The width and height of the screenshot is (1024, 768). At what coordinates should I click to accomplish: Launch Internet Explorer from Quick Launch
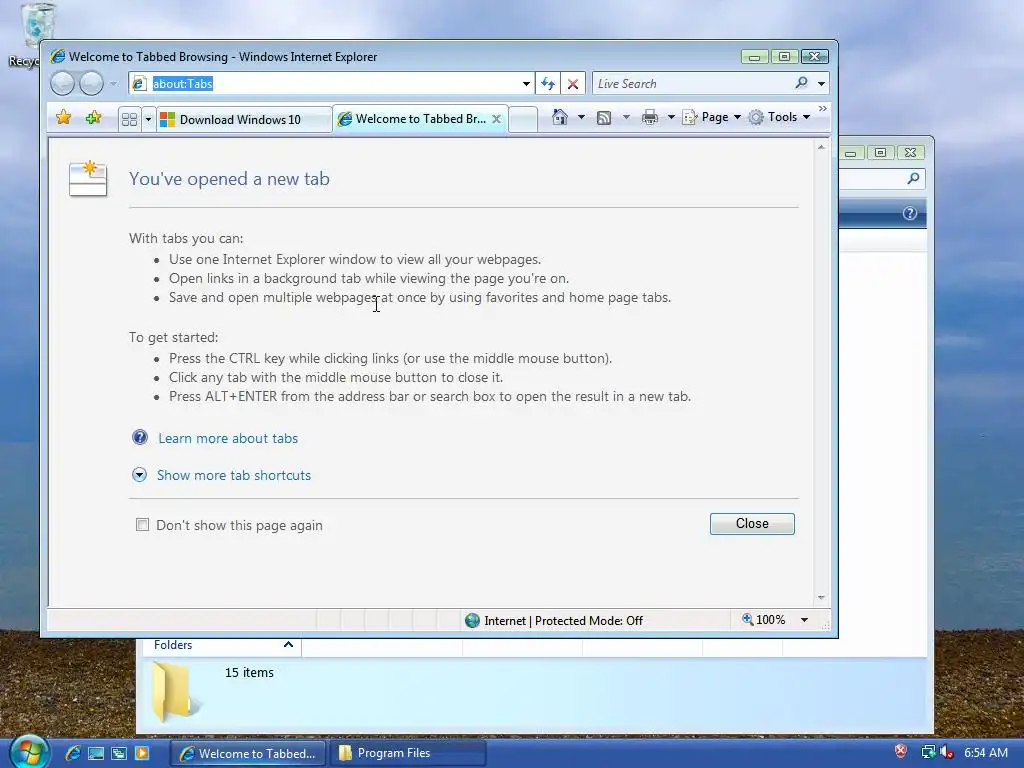(72, 753)
